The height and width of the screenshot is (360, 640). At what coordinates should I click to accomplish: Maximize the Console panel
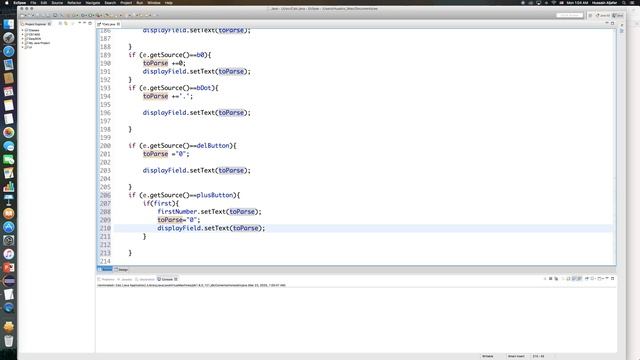[613, 278]
